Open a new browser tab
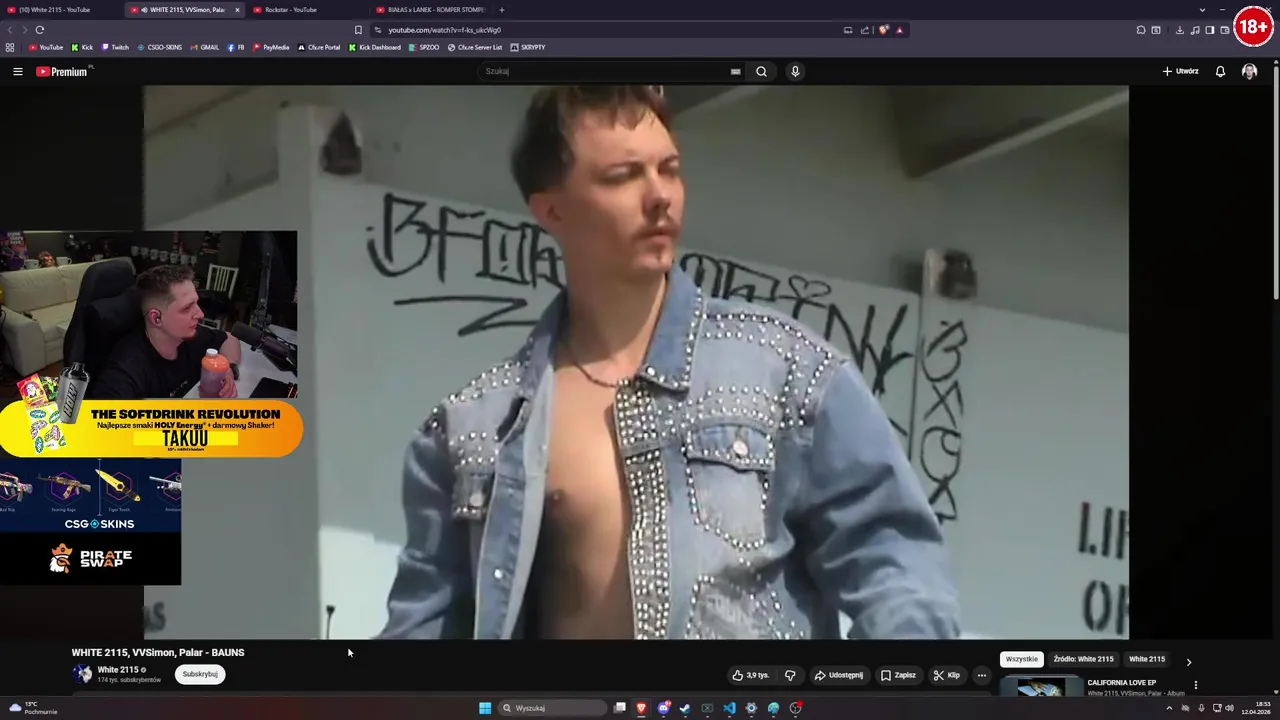This screenshot has width=1280, height=720. 501,10
